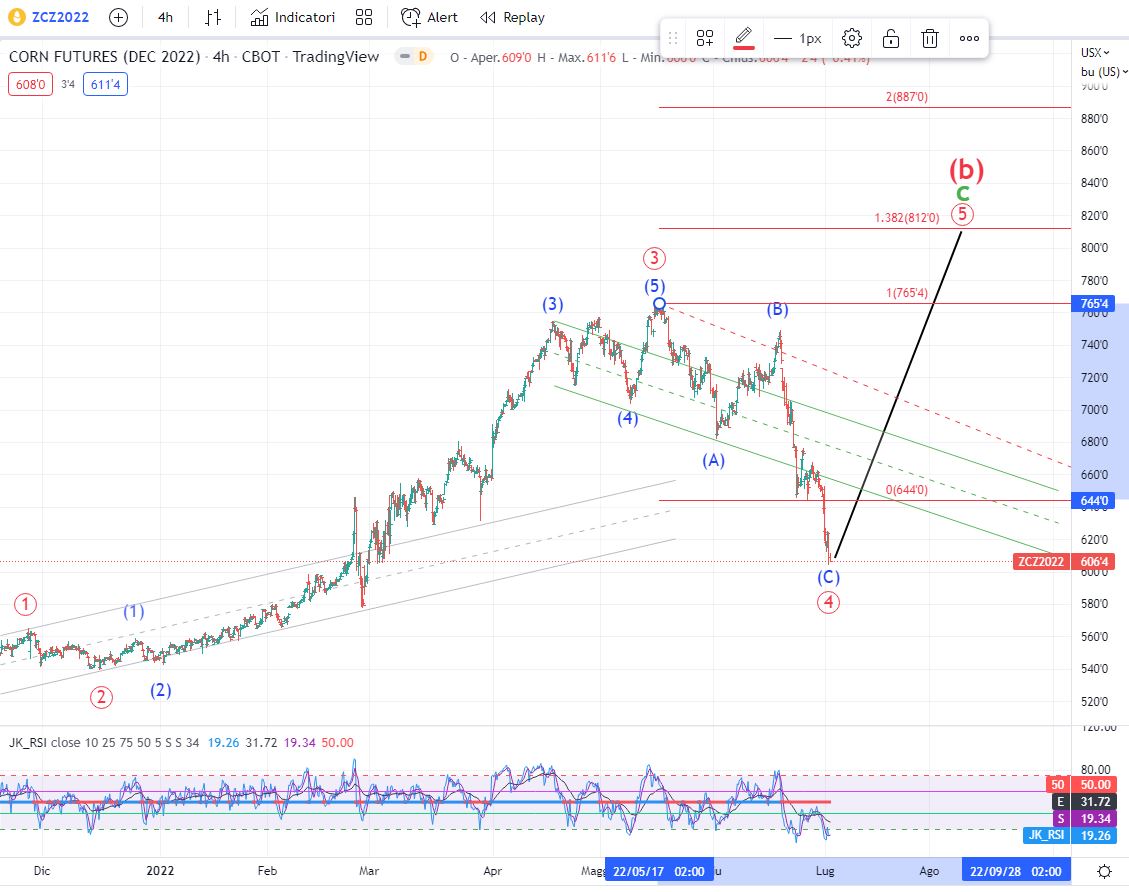Screen dimensions: 1129x892
Task: Open drawing templates in floating toolbar
Action: click(705, 38)
